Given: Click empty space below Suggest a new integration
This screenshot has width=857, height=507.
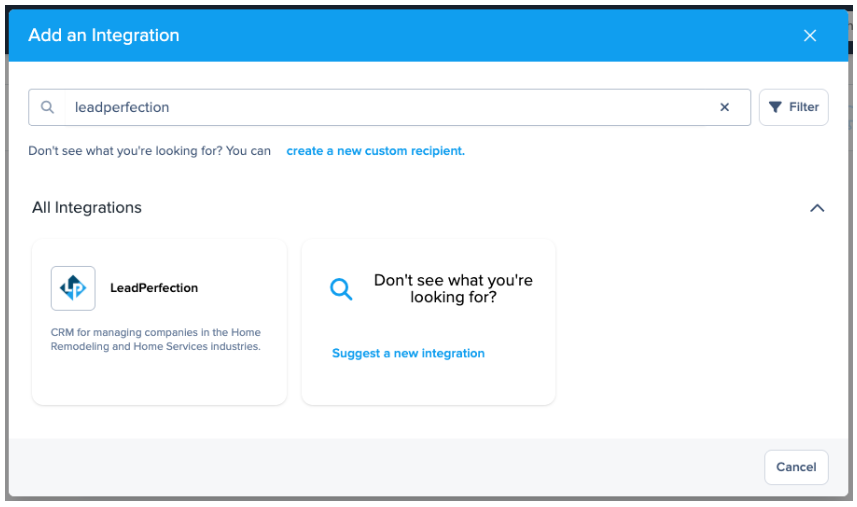Looking at the screenshot, I should point(428,383).
